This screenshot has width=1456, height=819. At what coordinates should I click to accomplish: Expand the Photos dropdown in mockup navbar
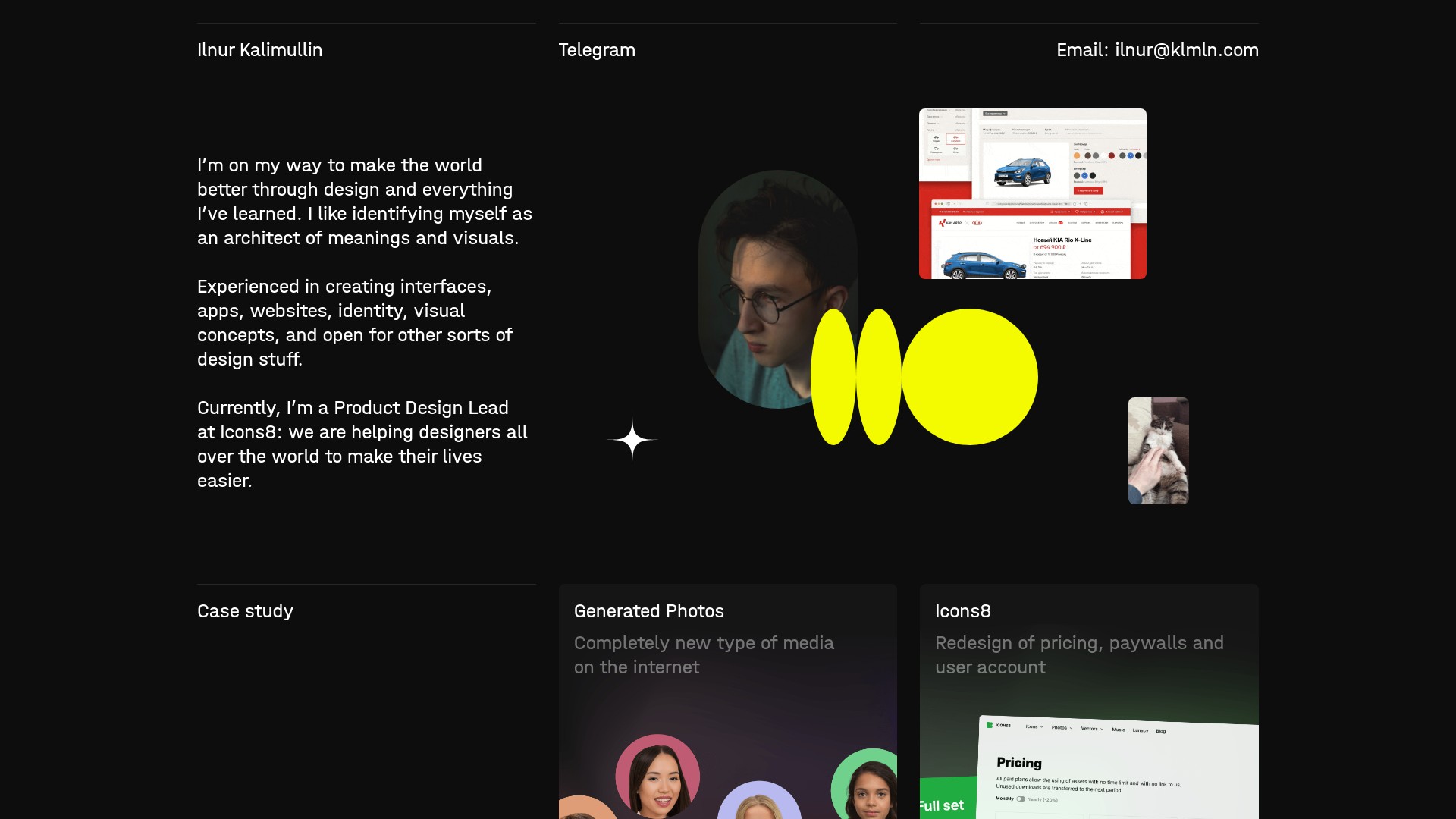coord(1062,727)
